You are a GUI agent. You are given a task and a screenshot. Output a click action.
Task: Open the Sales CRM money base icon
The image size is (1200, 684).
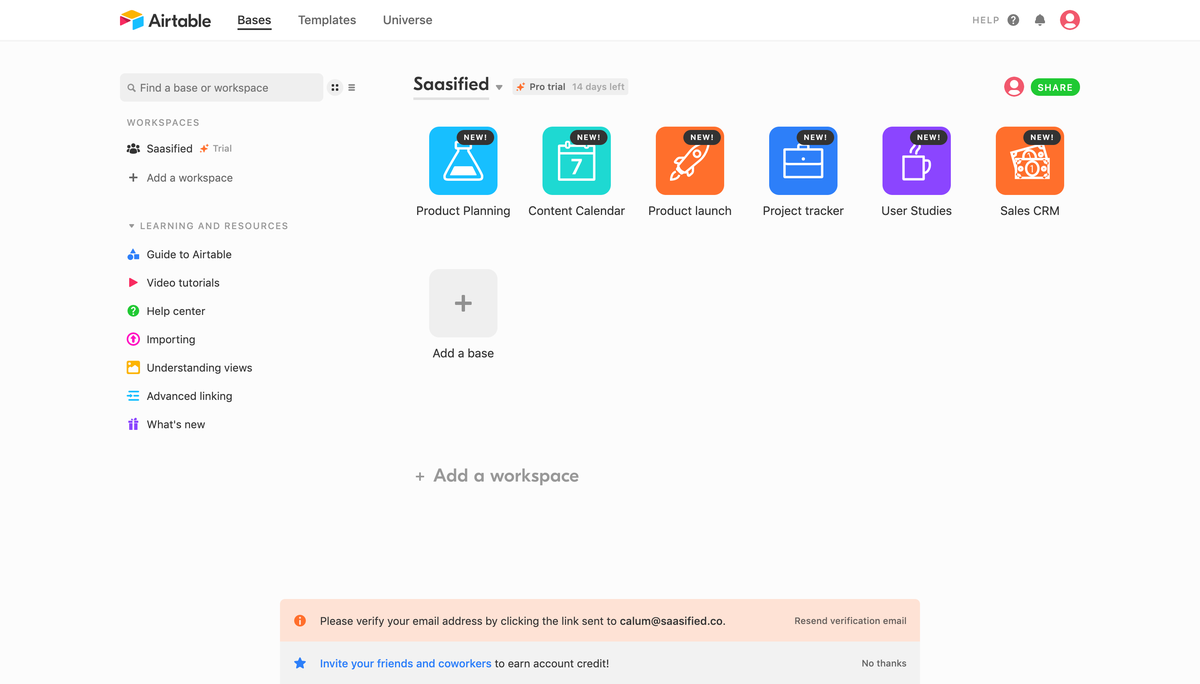coord(1030,161)
